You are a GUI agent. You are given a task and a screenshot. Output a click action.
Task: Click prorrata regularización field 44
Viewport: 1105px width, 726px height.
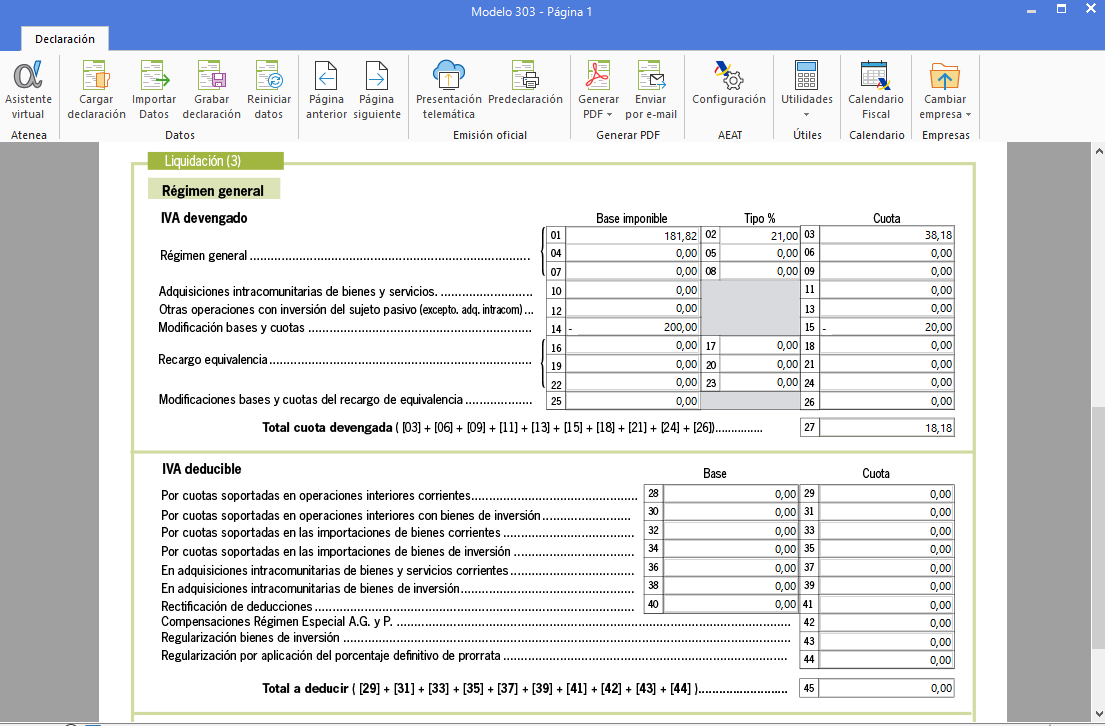887,660
